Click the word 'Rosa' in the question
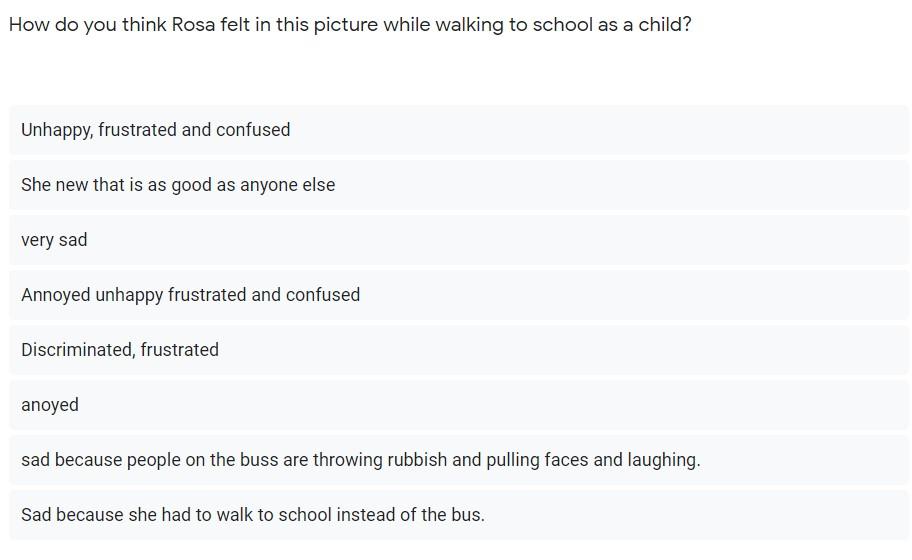Viewport: 912px width, 560px height. coord(193,24)
